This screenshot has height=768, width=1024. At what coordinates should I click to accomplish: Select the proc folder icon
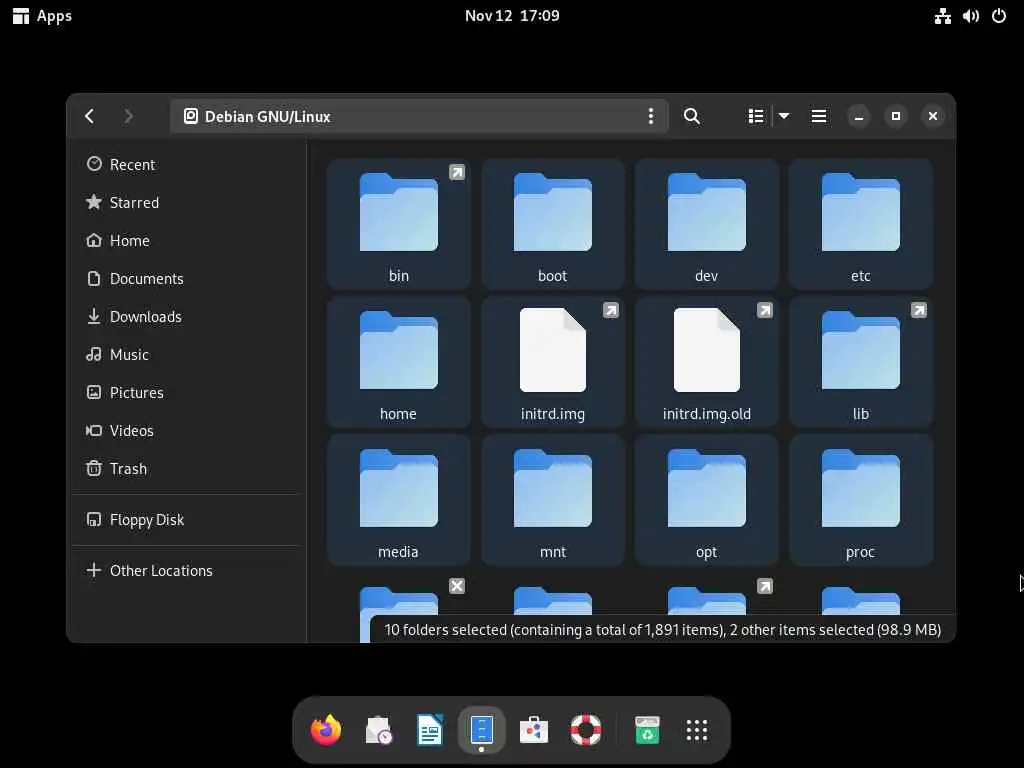tap(860, 488)
